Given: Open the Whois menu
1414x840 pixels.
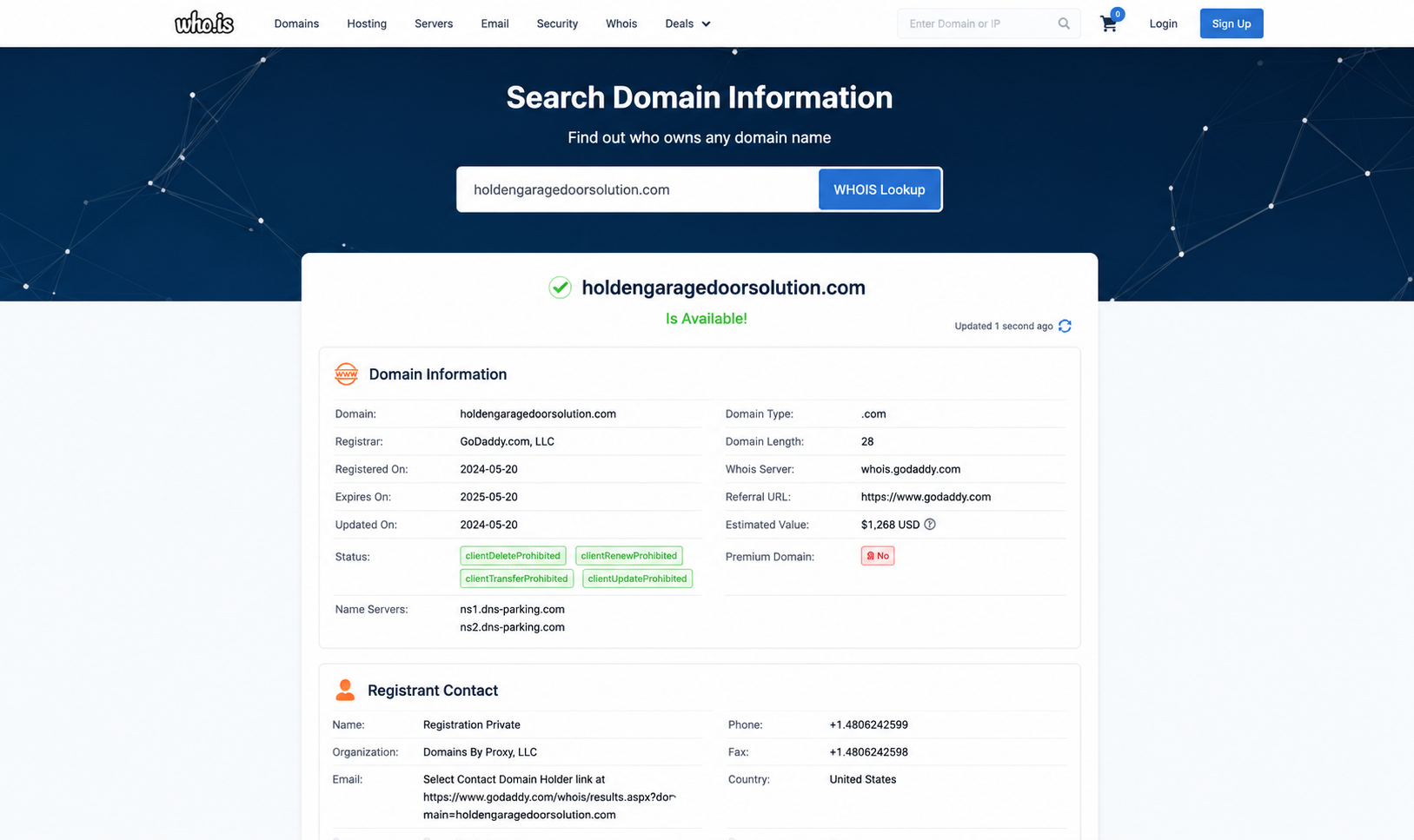Looking at the screenshot, I should [x=621, y=23].
